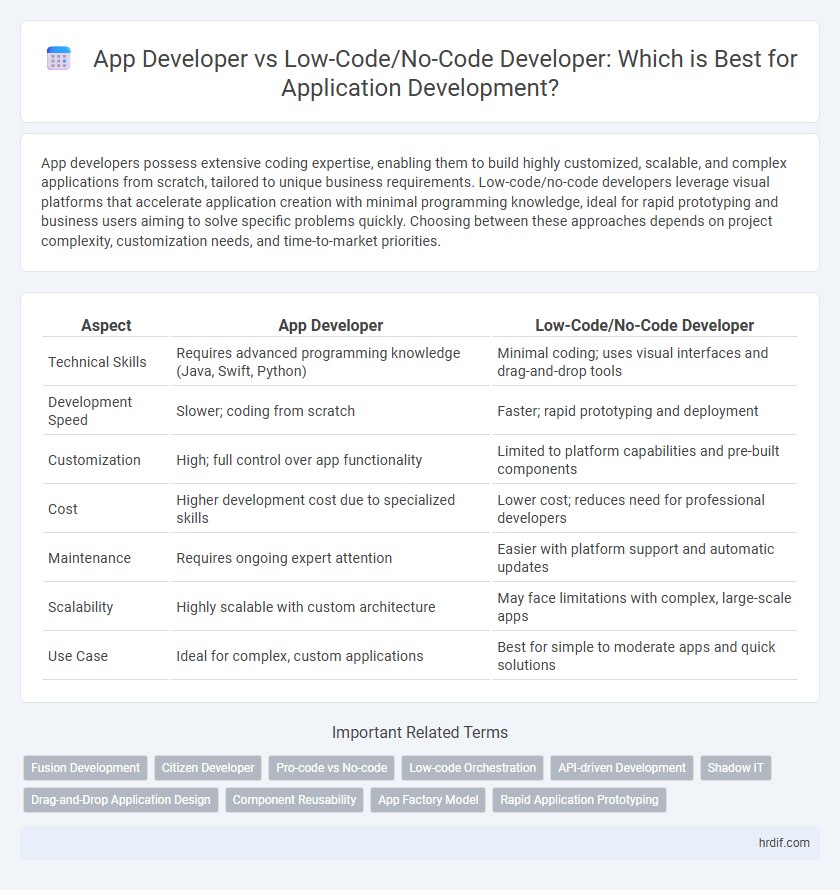Open the Low-code Orchestration tag
The width and height of the screenshot is (840, 890).
pos(472,767)
